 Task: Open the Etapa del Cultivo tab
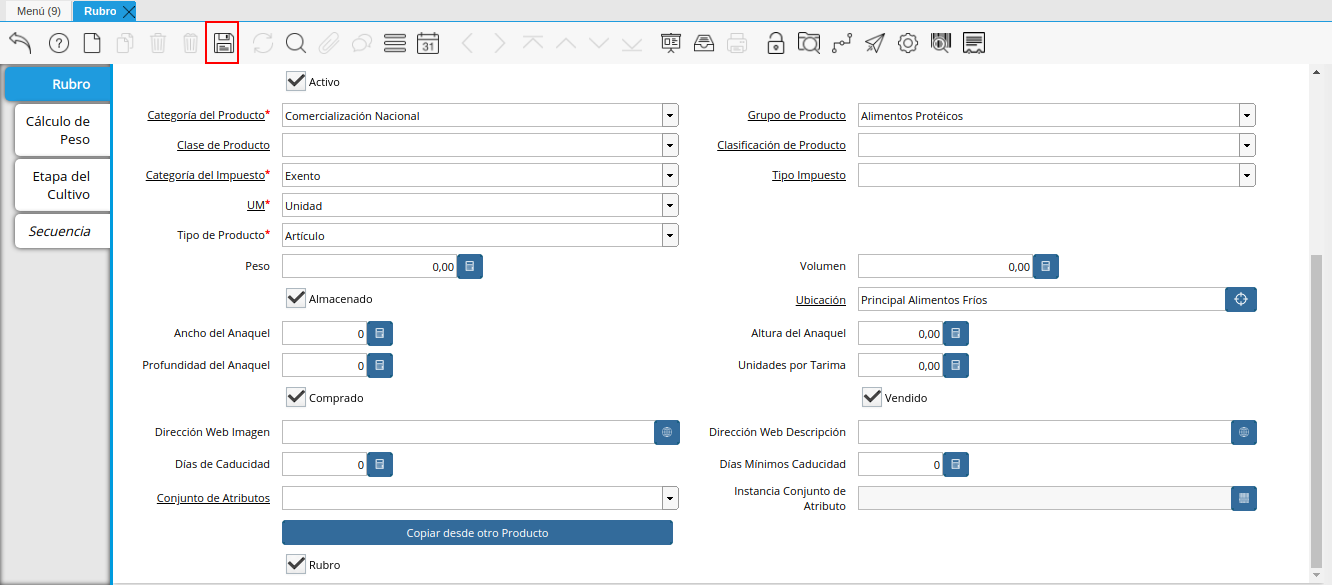tap(61, 185)
